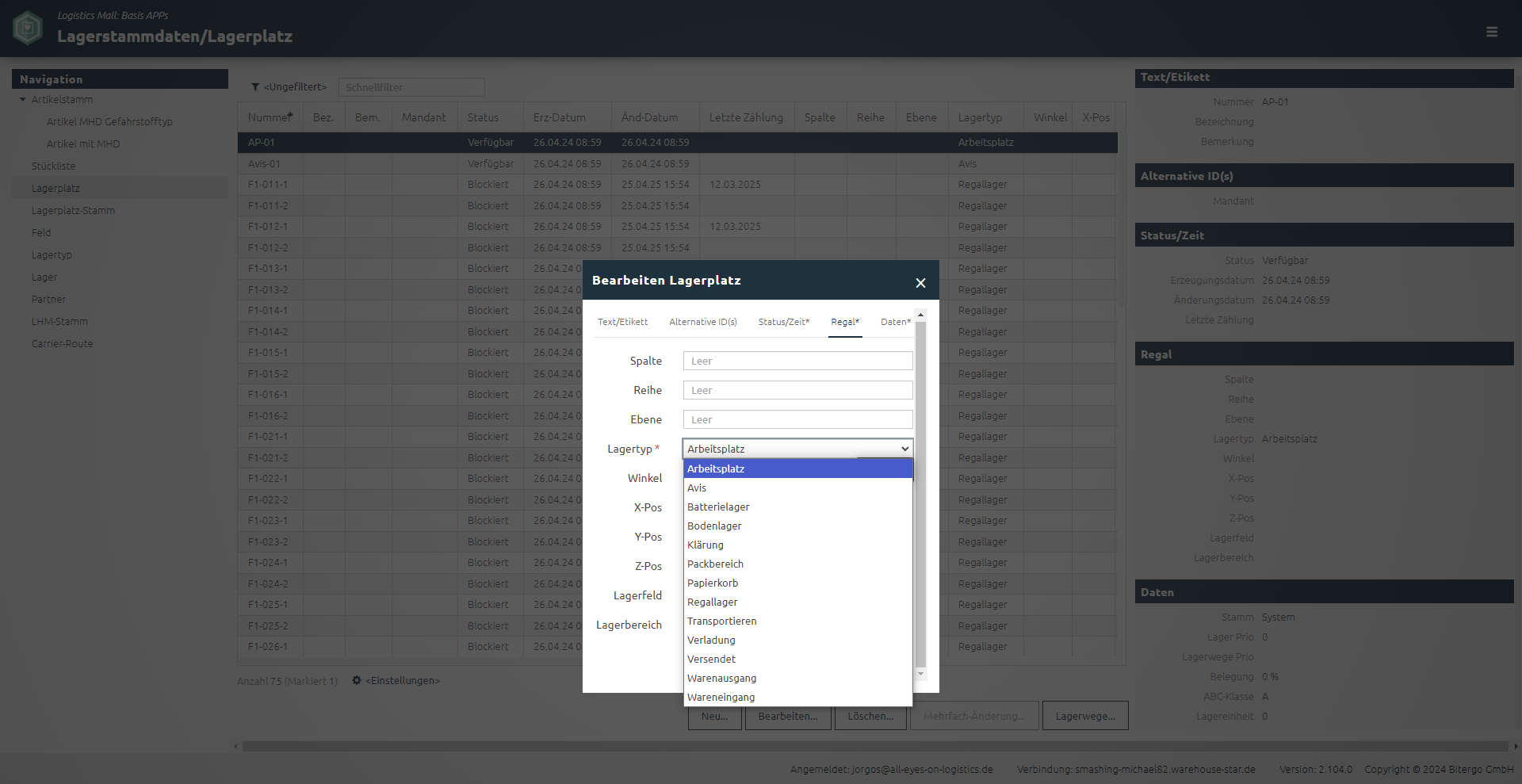The image size is (1522, 784).
Task: Choose Klärung in the dropdown list
Action: (x=797, y=545)
